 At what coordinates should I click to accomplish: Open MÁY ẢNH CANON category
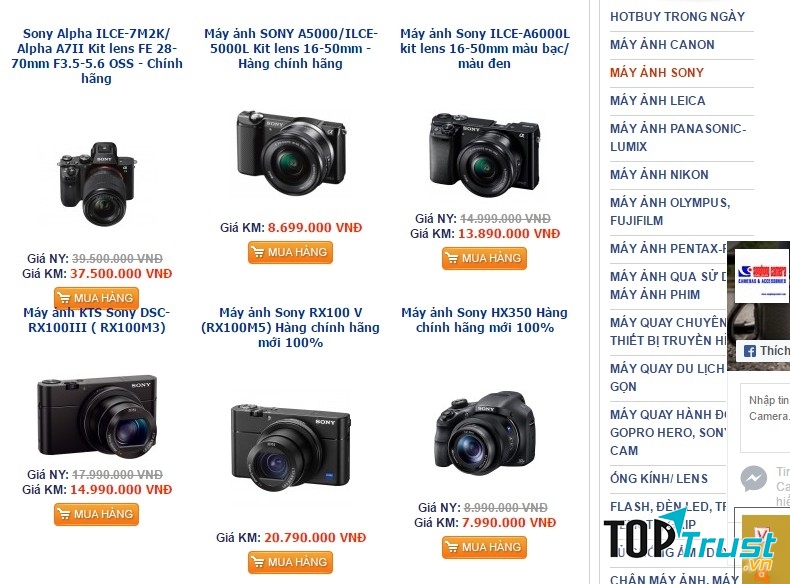662,45
